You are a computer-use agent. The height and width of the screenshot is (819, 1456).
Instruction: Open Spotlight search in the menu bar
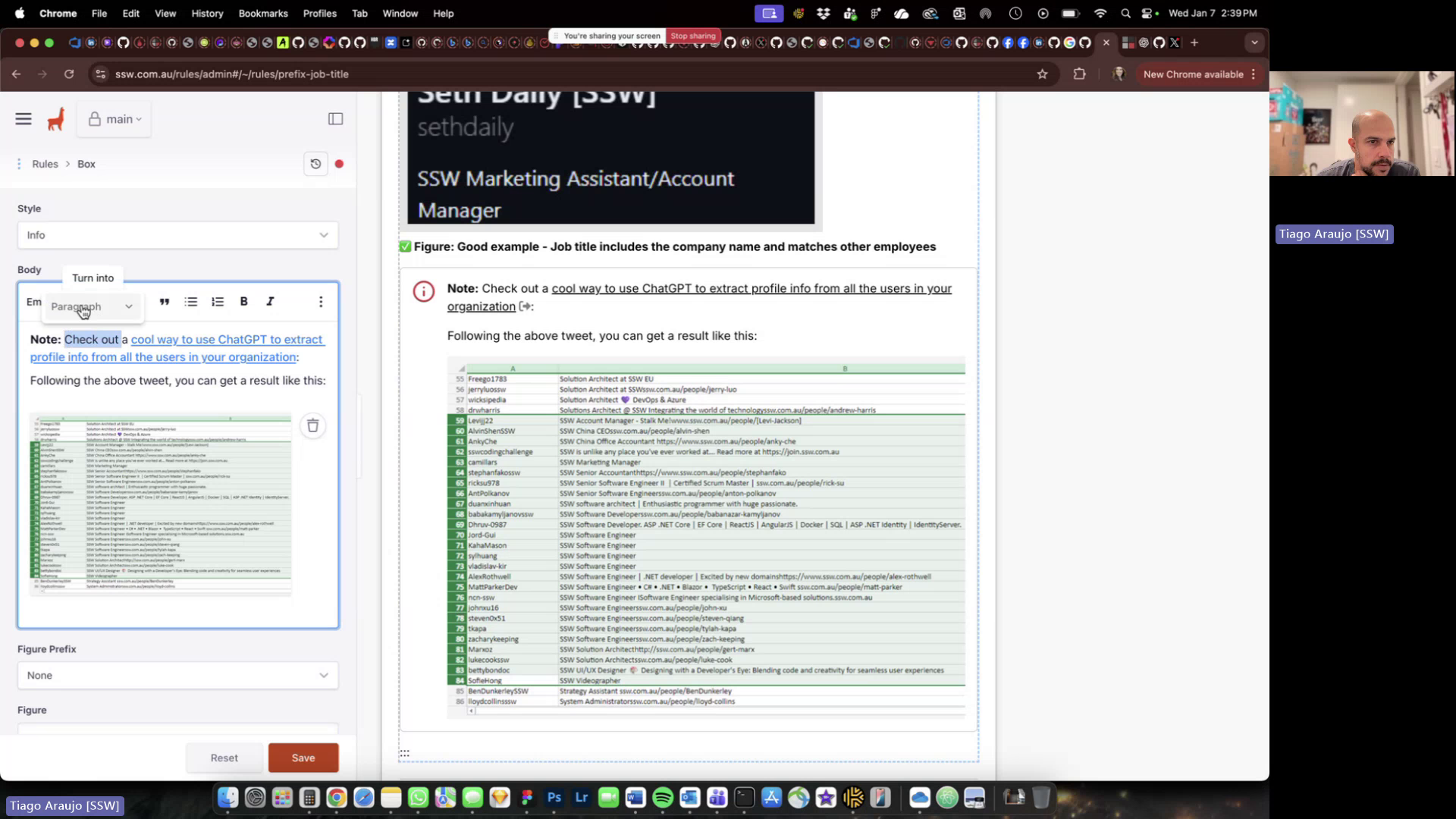point(1125,13)
